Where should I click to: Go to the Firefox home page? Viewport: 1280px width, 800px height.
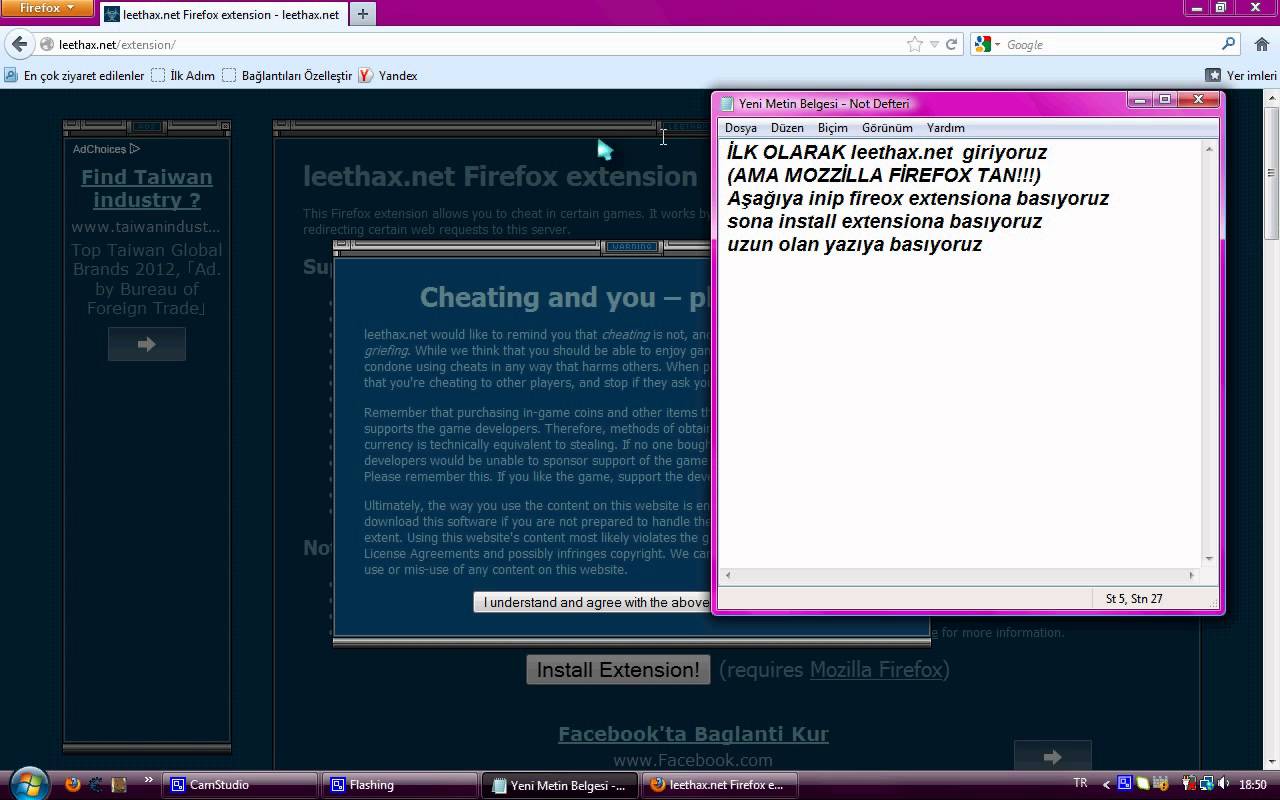click(1261, 44)
